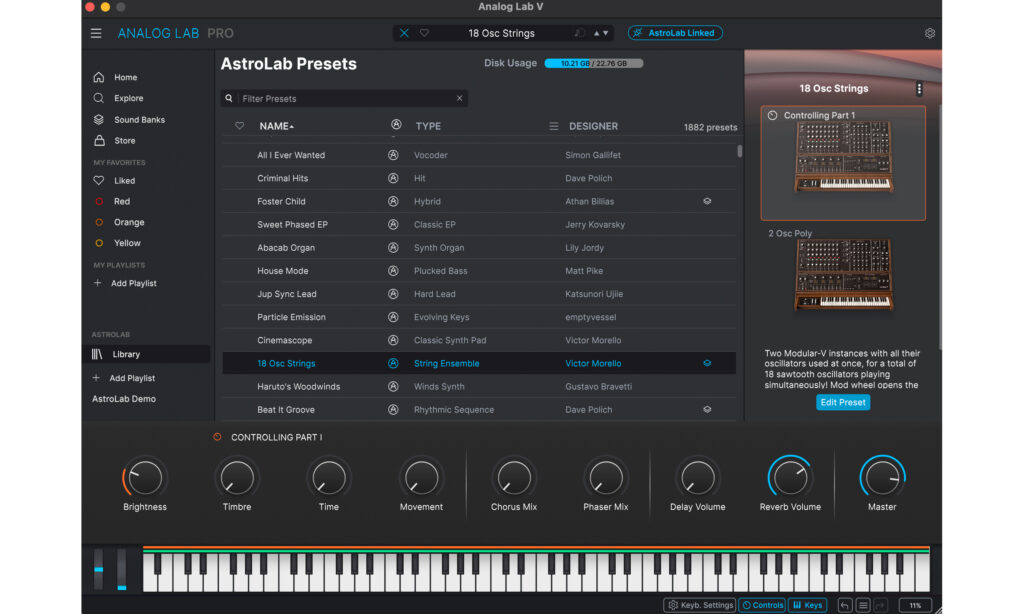The image size is (1024, 614).
Task: Click the Sound Banks icon in the sidebar
Action: 99,120
